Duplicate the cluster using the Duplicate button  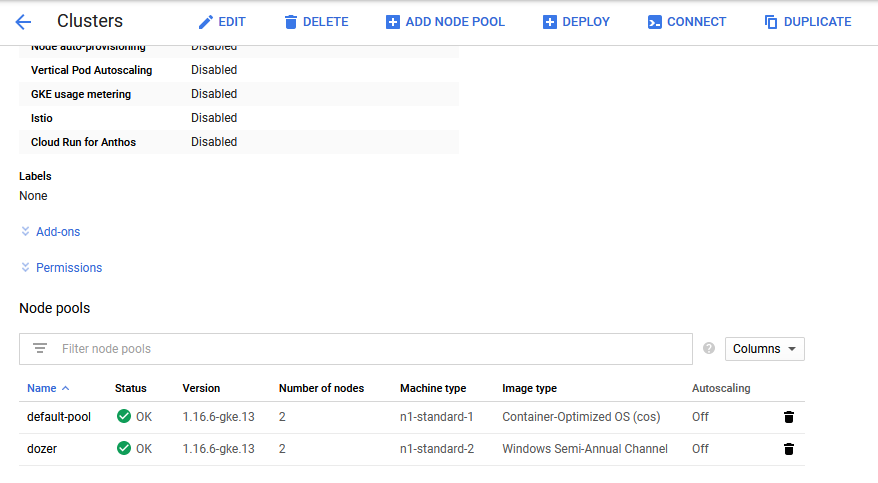[807, 22]
